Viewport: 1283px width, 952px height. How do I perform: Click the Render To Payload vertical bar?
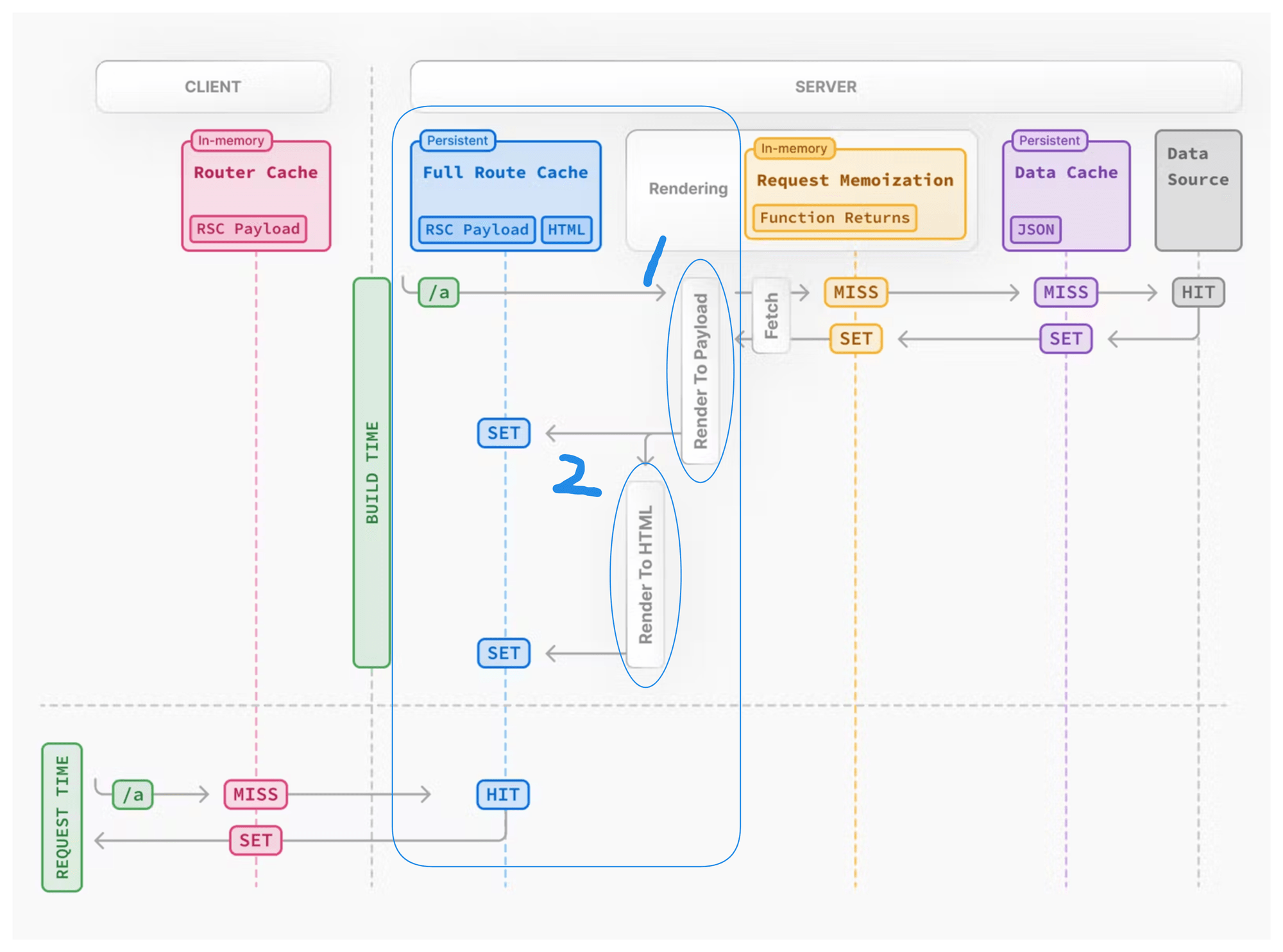click(x=701, y=371)
